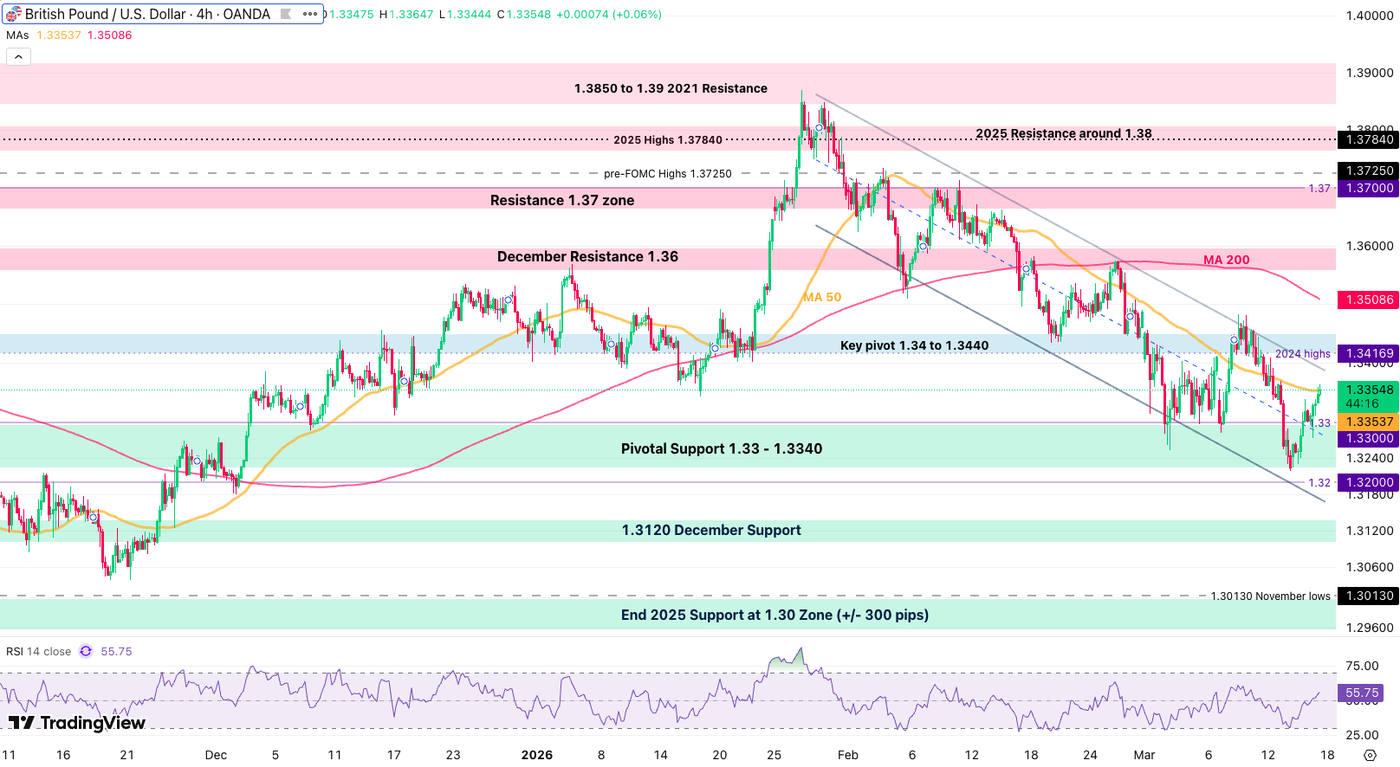Click the GBP/USD currency flag icon
The height and width of the screenshot is (767, 1400).
coord(14,14)
